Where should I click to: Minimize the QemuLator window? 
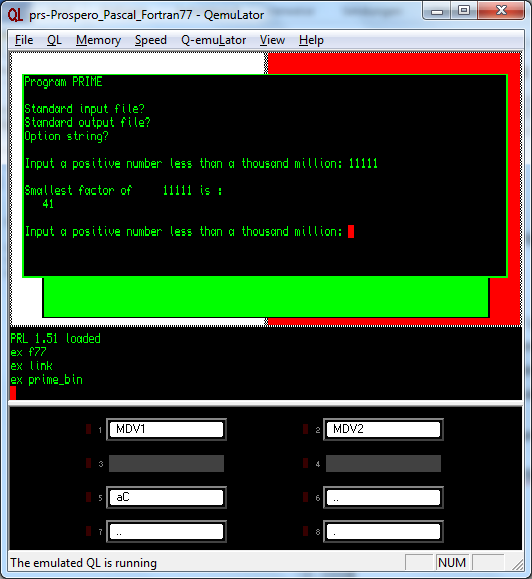click(437, 11)
